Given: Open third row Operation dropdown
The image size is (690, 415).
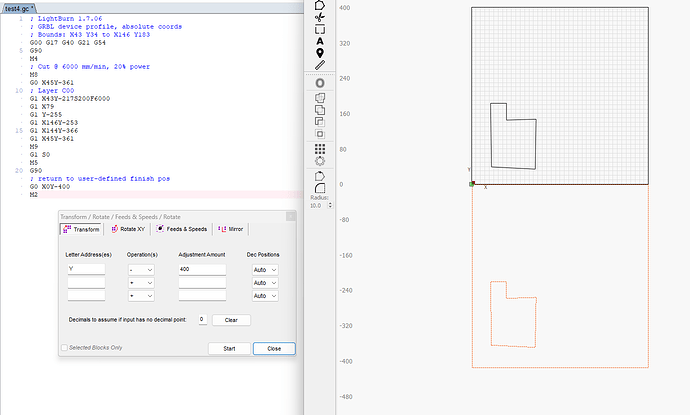Looking at the screenshot, I should click(x=141, y=296).
